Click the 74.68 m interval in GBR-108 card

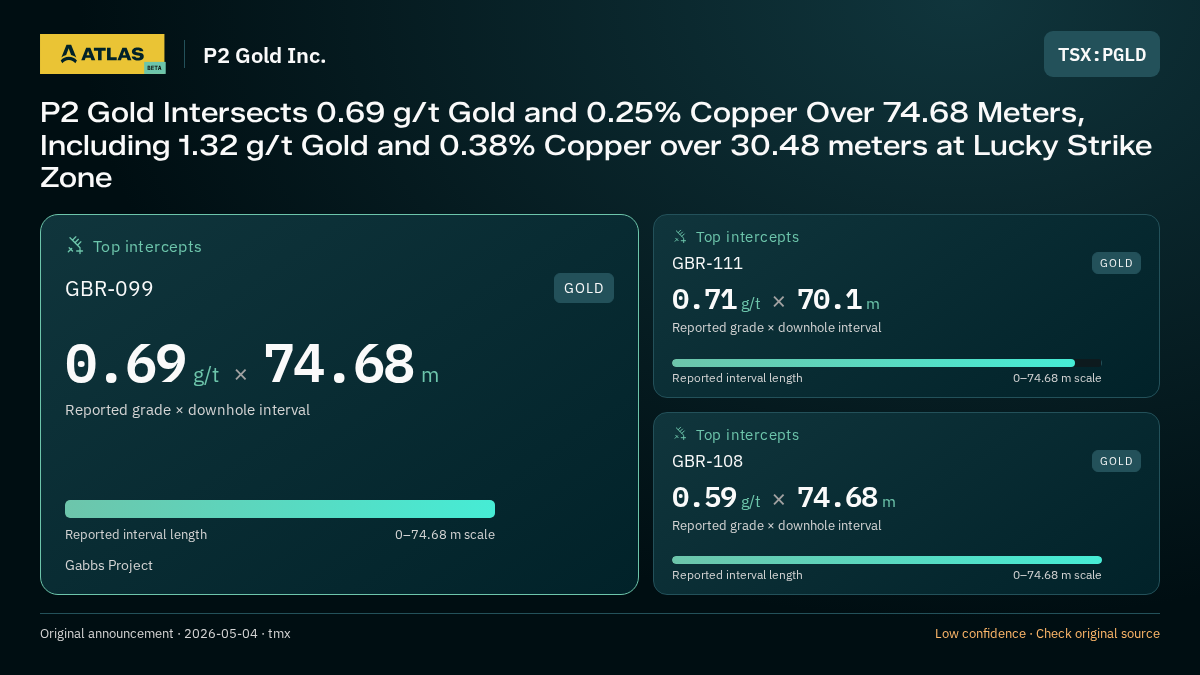(x=846, y=498)
